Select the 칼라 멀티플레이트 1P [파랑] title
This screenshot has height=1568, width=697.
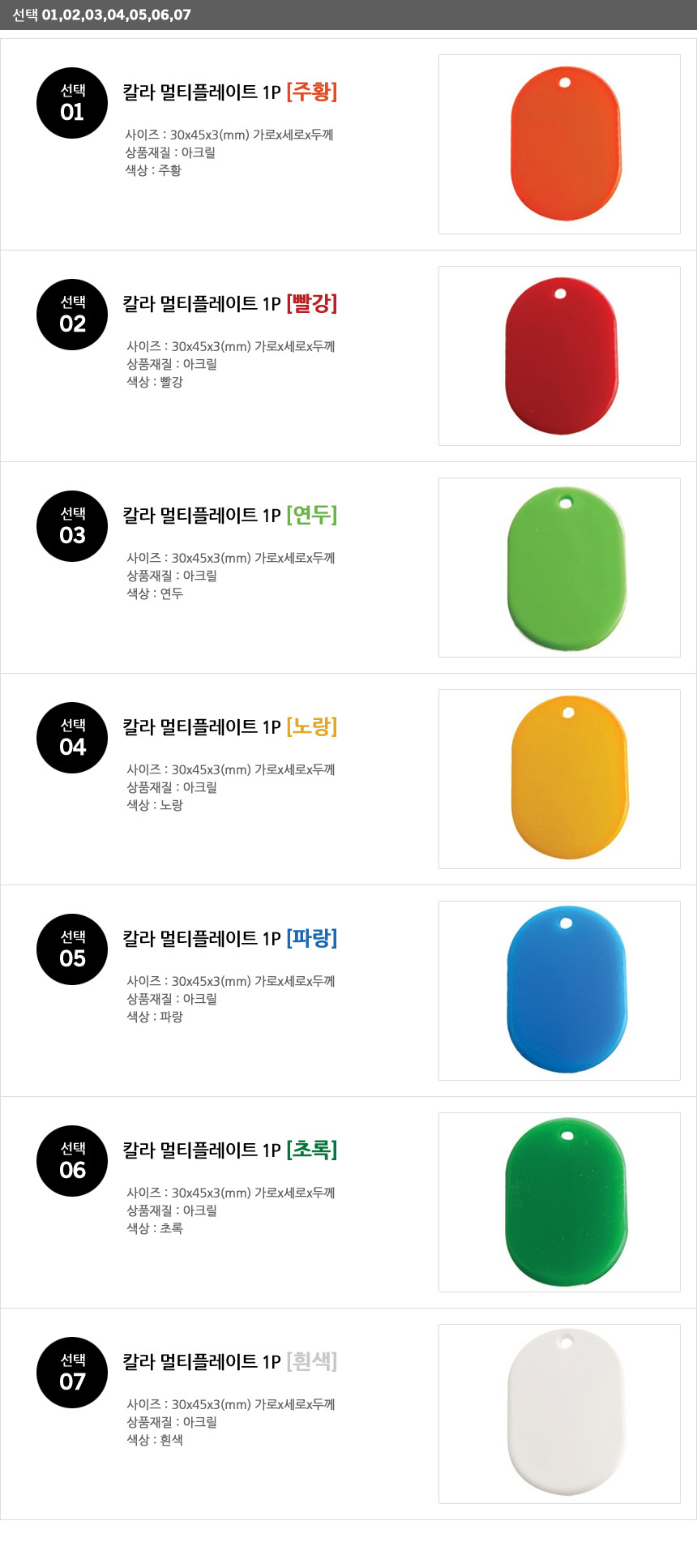tap(229, 938)
